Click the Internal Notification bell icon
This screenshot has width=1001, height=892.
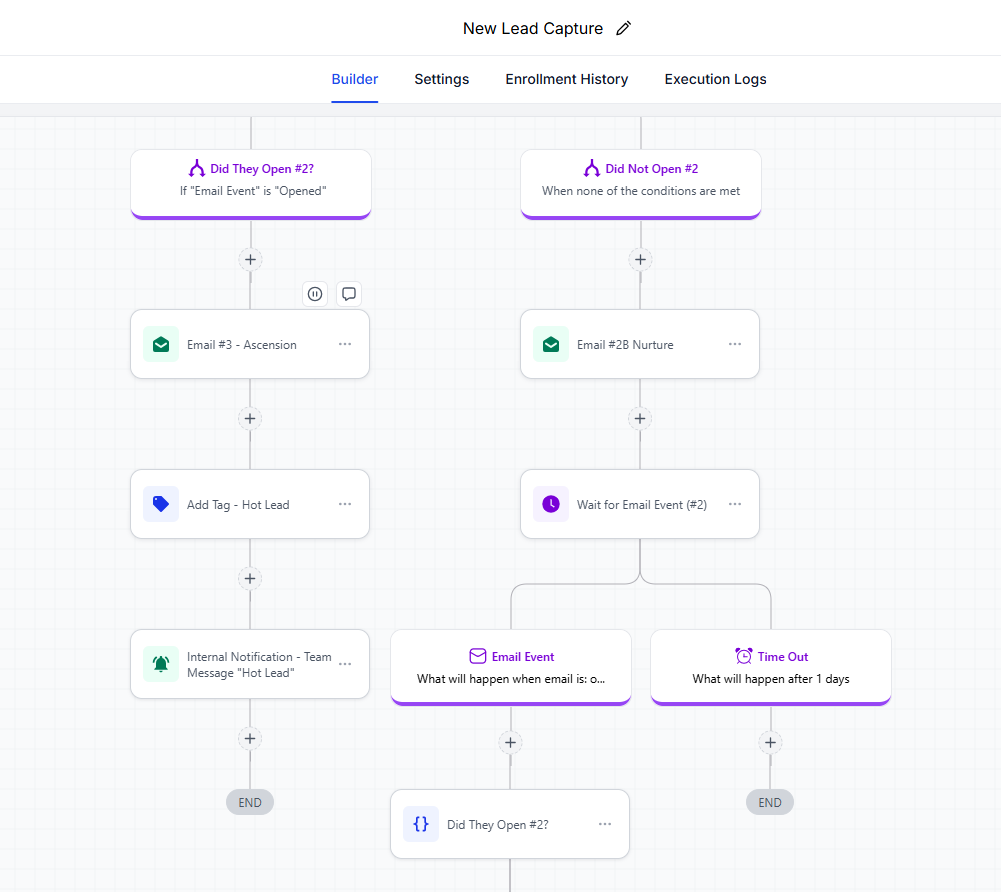[161, 664]
